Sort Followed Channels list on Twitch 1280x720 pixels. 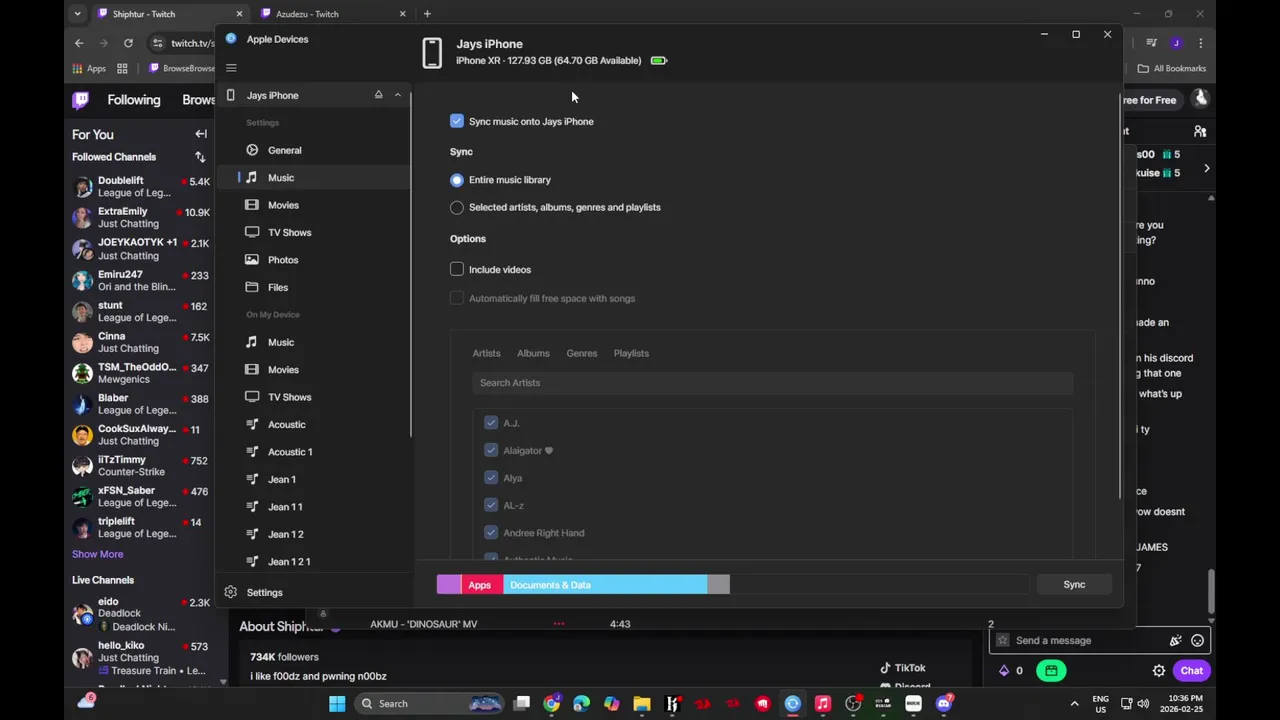pyautogui.click(x=200, y=157)
